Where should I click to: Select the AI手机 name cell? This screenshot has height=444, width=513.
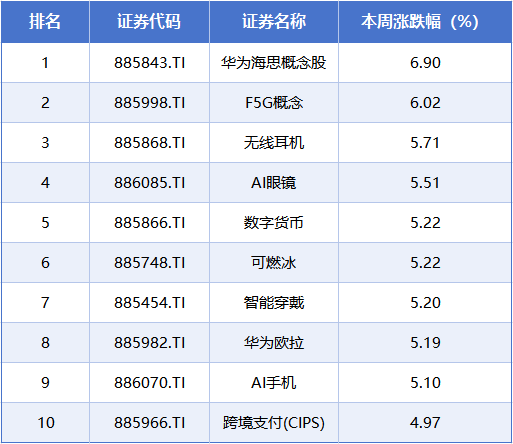pos(274,383)
